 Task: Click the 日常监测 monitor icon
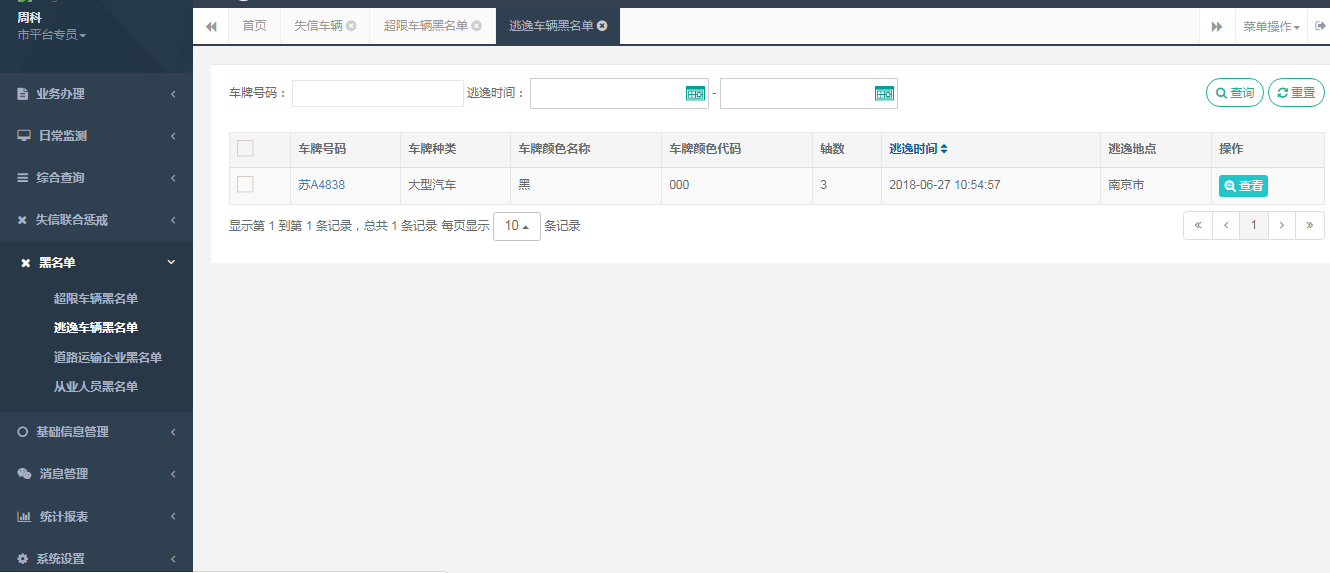pyautogui.click(x=23, y=136)
